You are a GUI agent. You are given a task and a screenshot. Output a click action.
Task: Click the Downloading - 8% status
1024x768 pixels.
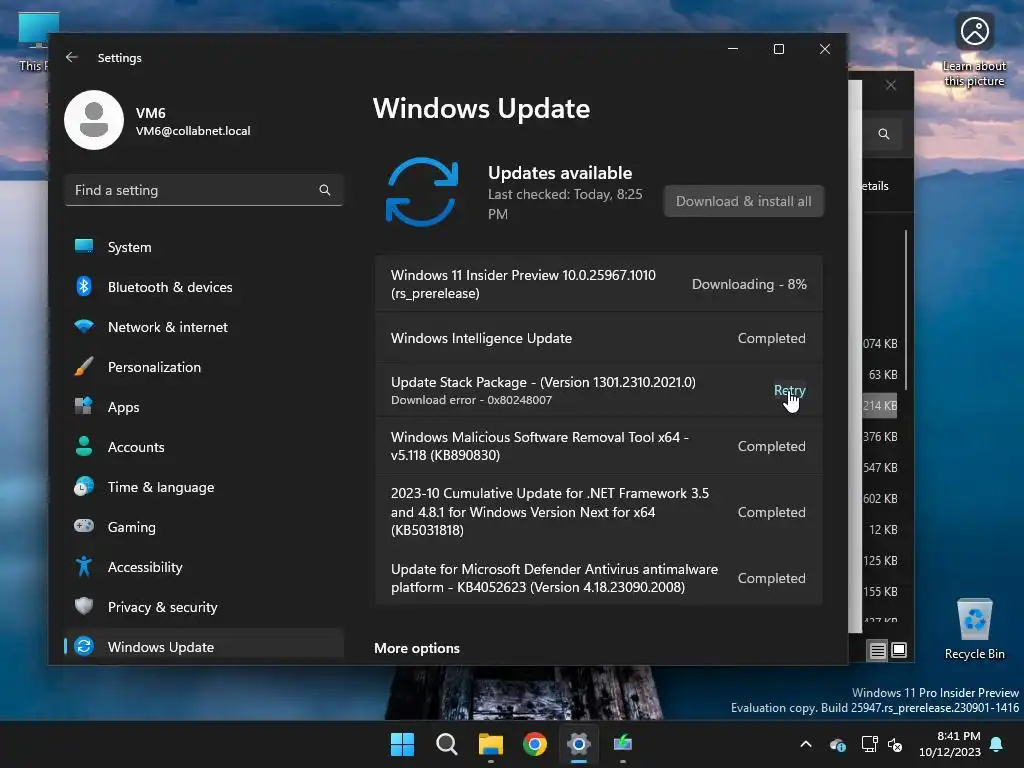point(749,284)
